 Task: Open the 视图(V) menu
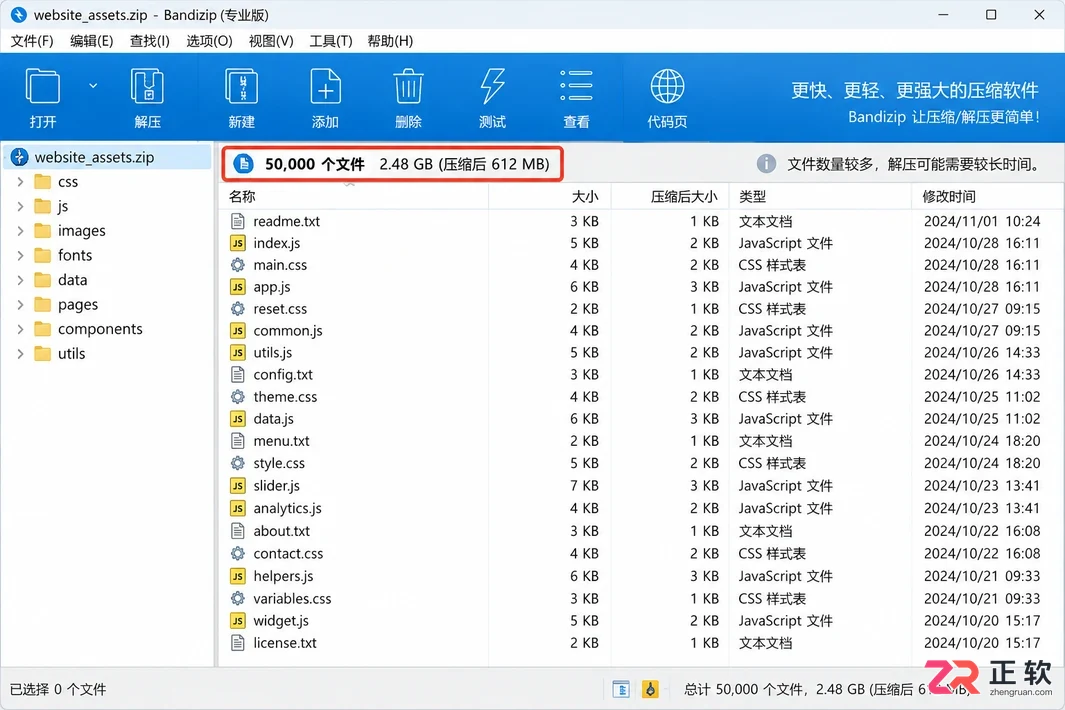coord(271,41)
